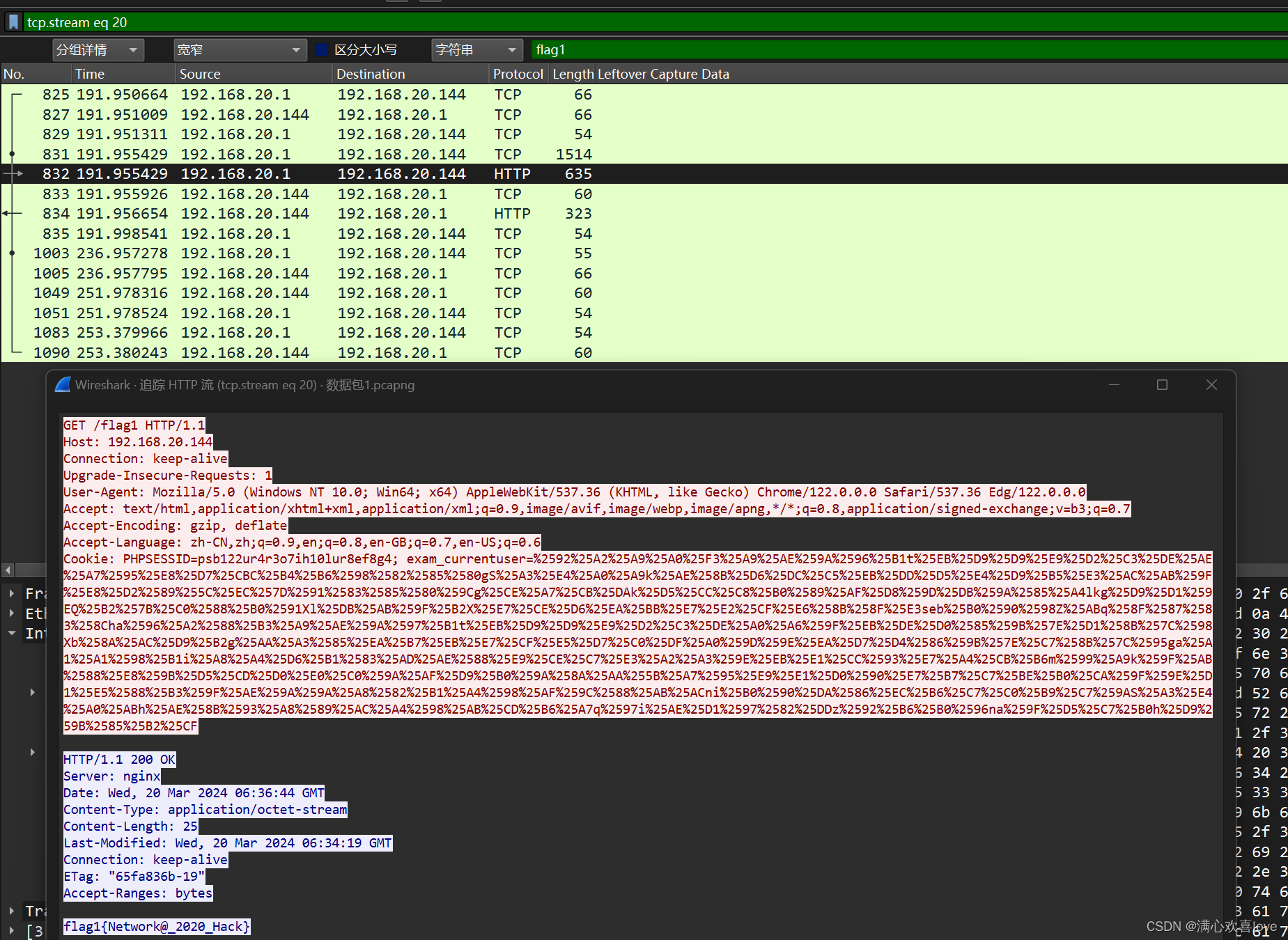The width and height of the screenshot is (1288, 940).
Task: Enable the 区分大小写 case-sensitive checkbox
Action: tap(322, 49)
